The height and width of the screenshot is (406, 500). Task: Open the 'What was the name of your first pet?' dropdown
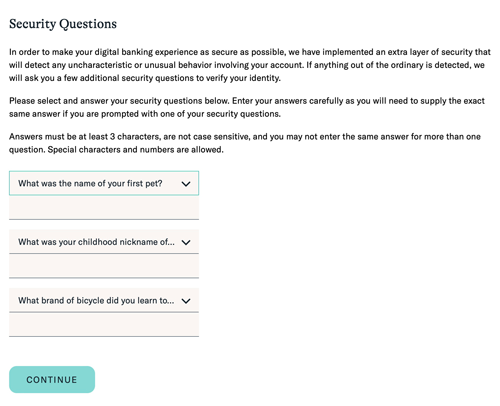(x=104, y=183)
